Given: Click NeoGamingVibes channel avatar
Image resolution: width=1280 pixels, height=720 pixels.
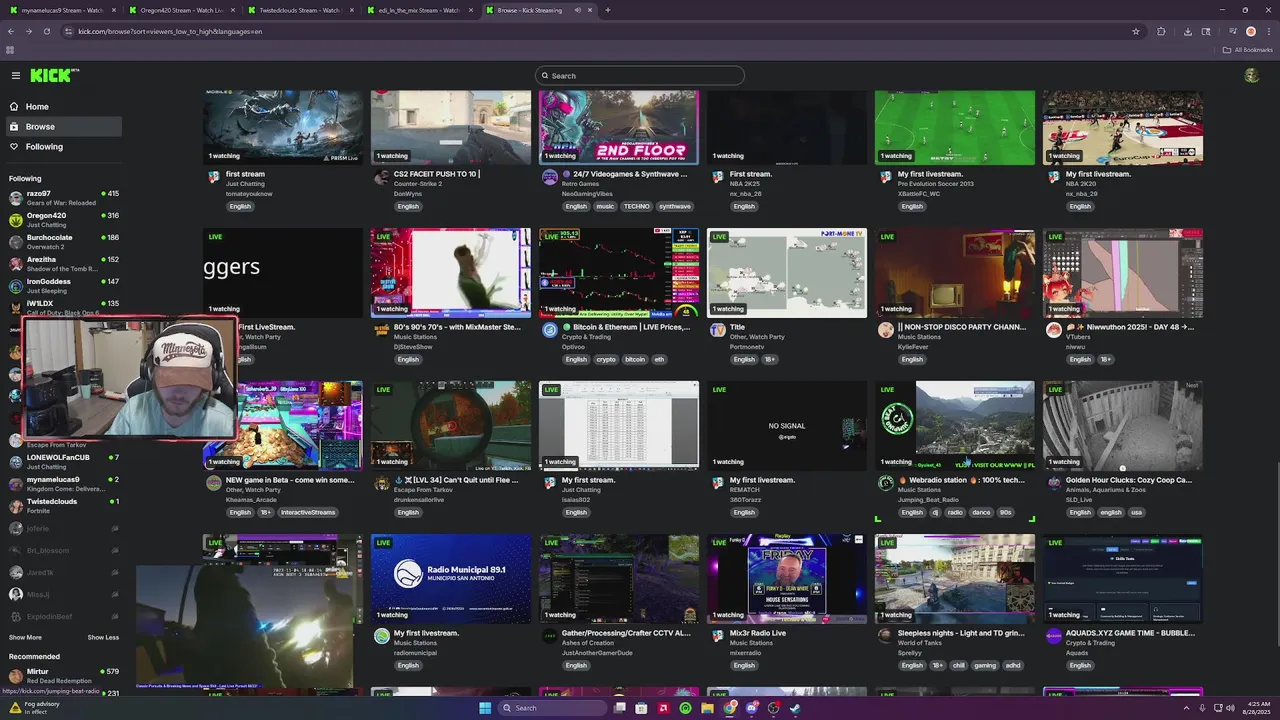Looking at the screenshot, I should tap(549, 177).
